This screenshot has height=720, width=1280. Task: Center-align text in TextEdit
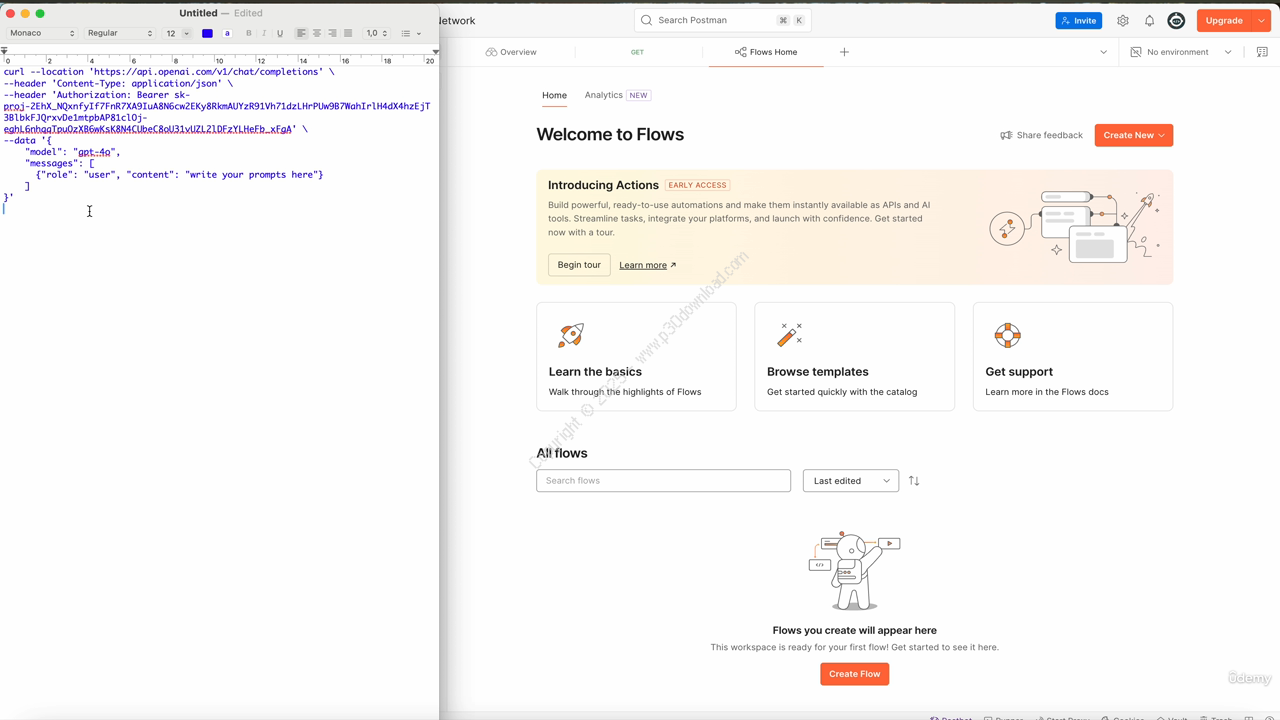tap(317, 33)
